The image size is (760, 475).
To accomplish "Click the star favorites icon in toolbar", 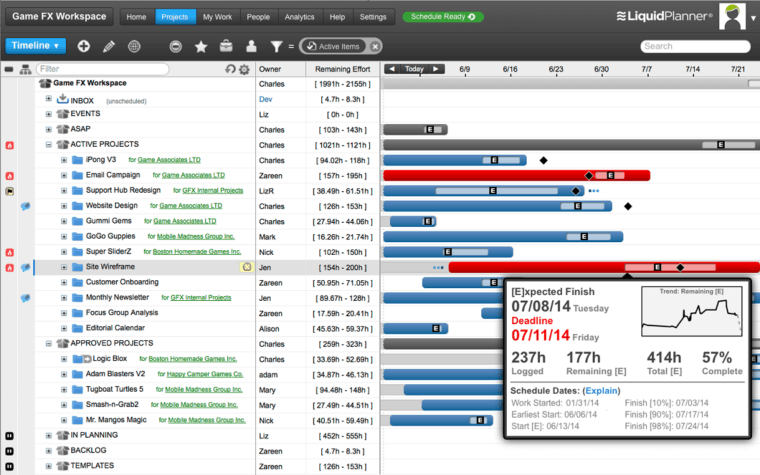I will [201, 46].
